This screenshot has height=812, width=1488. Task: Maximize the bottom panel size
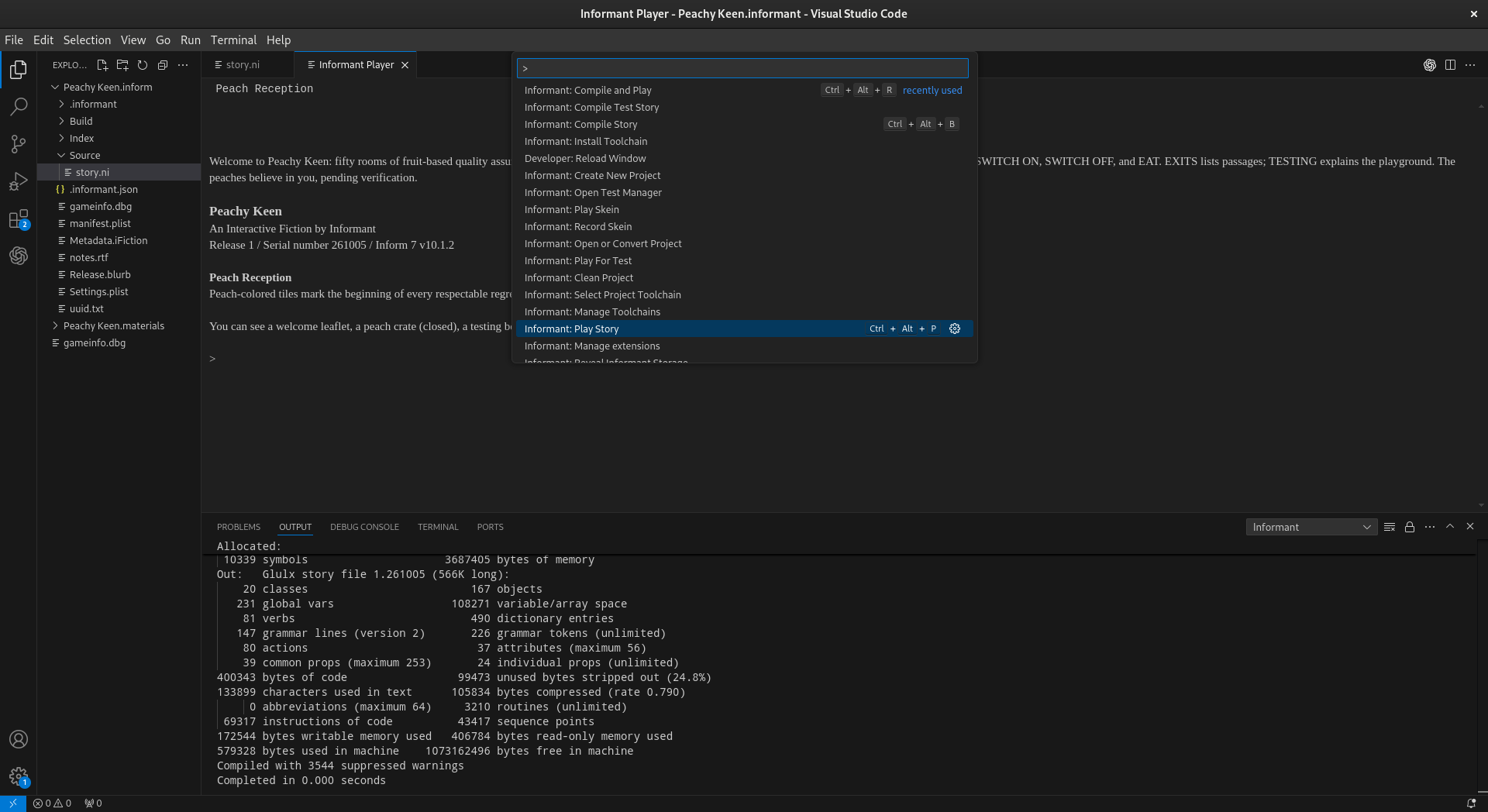tap(1450, 527)
